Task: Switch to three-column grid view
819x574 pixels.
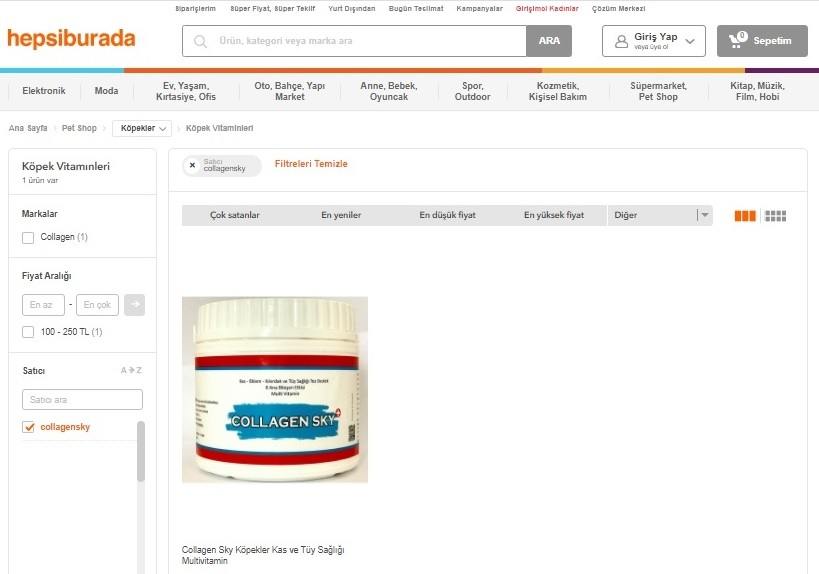Action: [745, 216]
